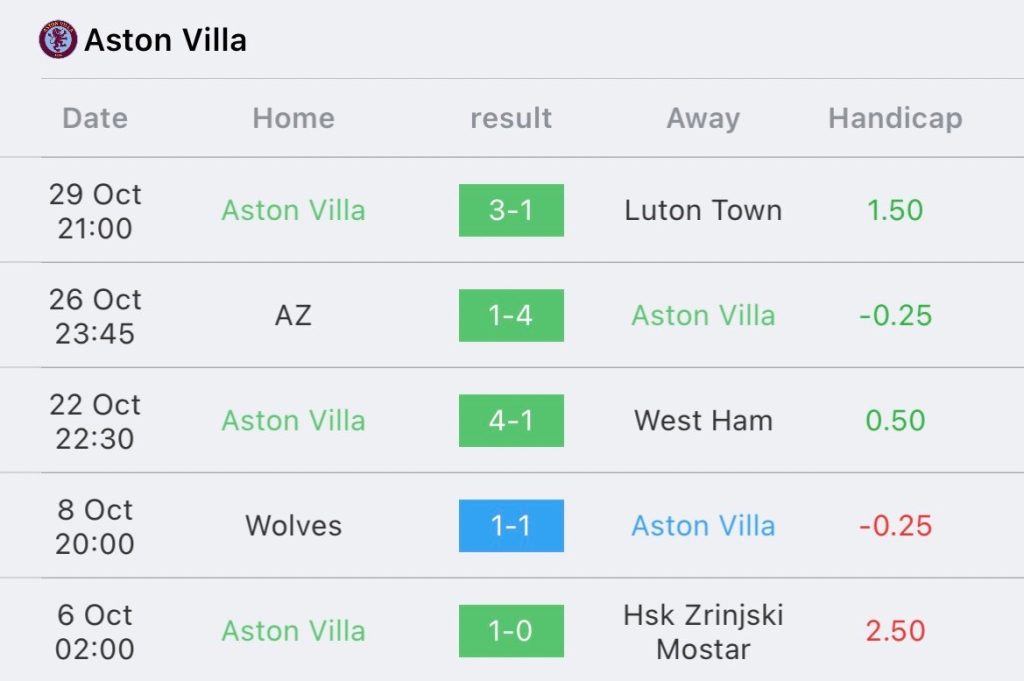The height and width of the screenshot is (681, 1024).
Task: Select the Handicap column header
Action: (x=895, y=118)
